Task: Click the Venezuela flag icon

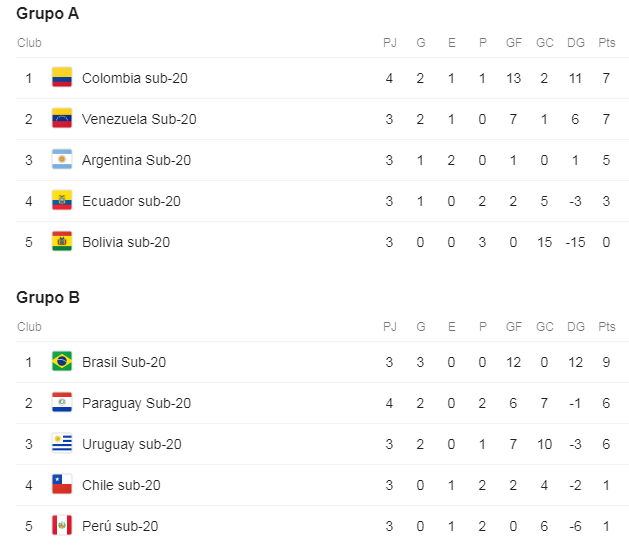Action: click(x=62, y=119)
